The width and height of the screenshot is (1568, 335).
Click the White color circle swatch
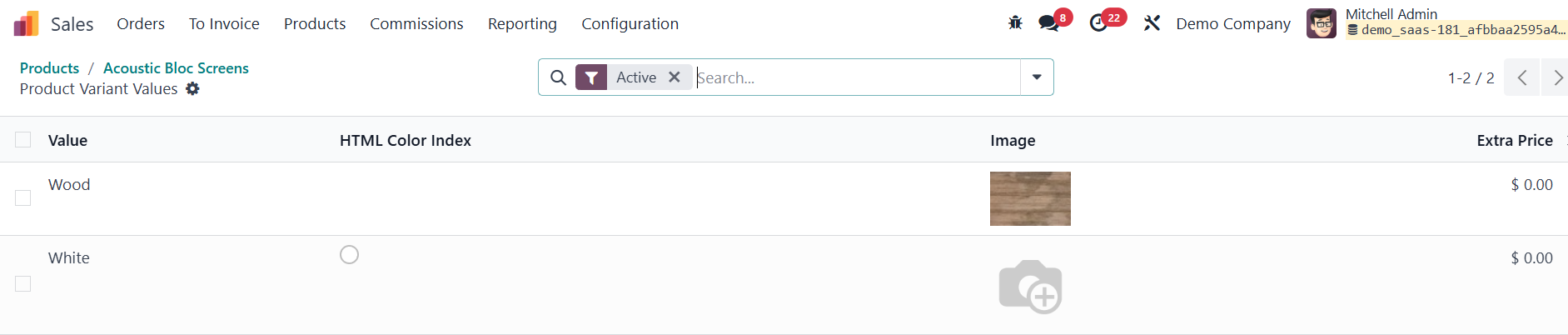point(350,255)
